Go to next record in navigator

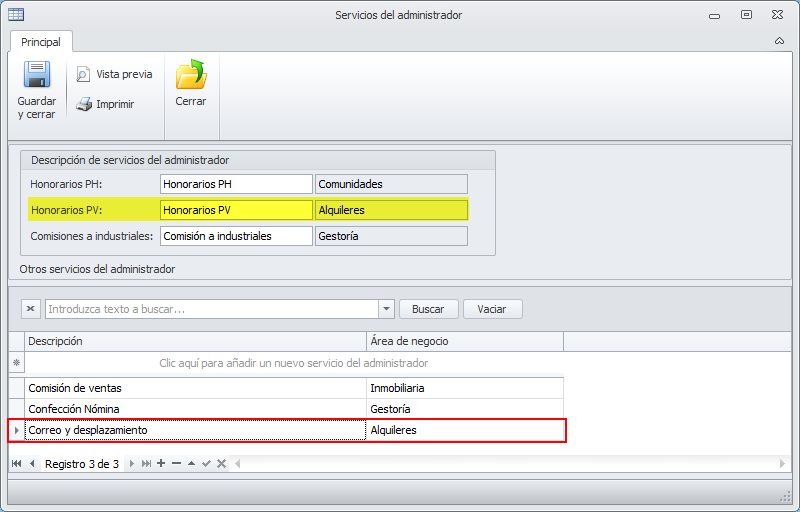coord(131,464)
